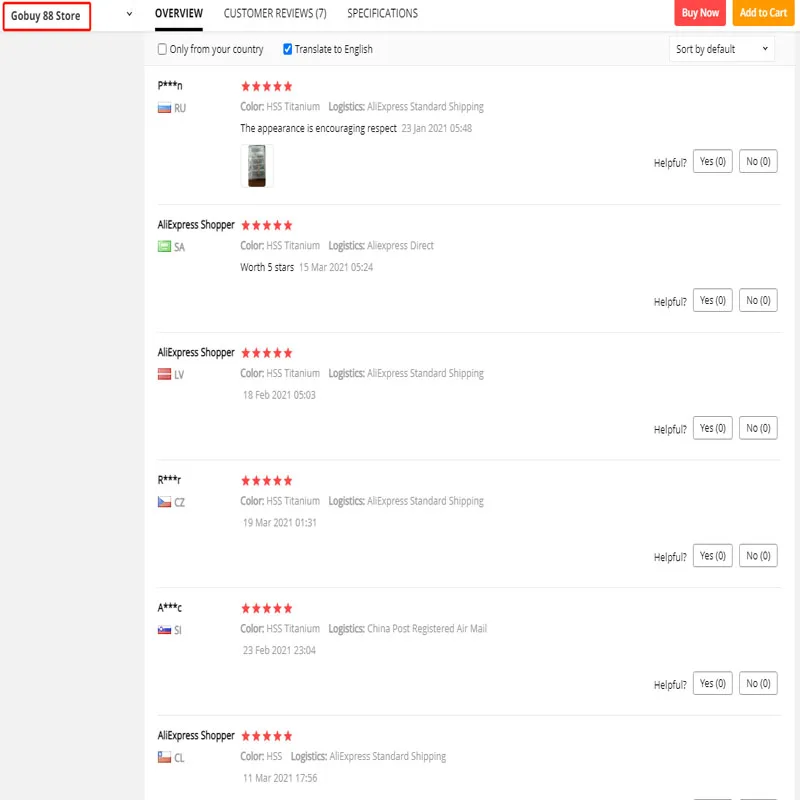The width and height of the screenshot is (800, 800).
Task: Click the orange Add to Cart button
Action: tap(763, 13)
